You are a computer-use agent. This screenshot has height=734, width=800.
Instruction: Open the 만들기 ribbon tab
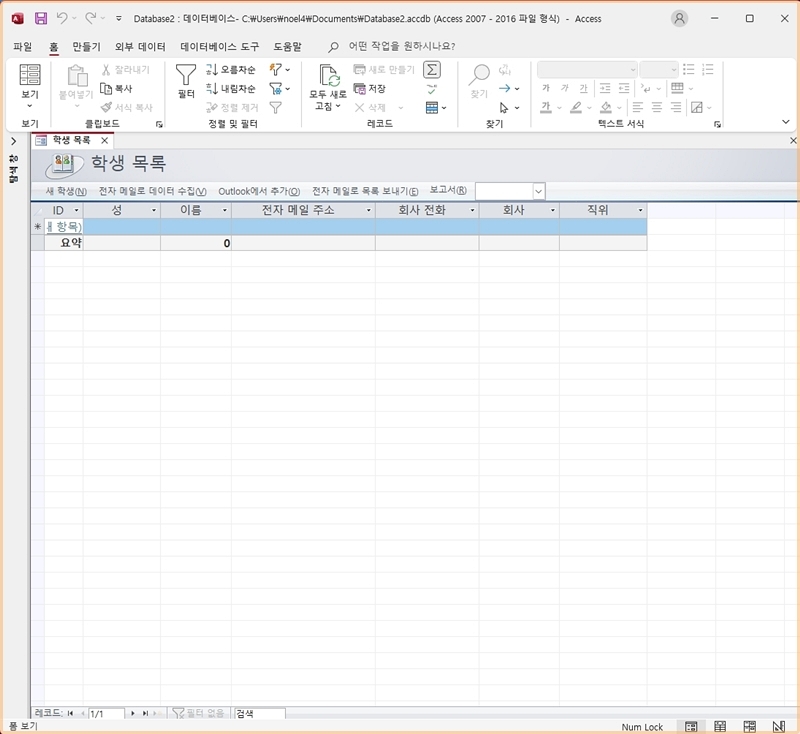[x=86, y=46]
